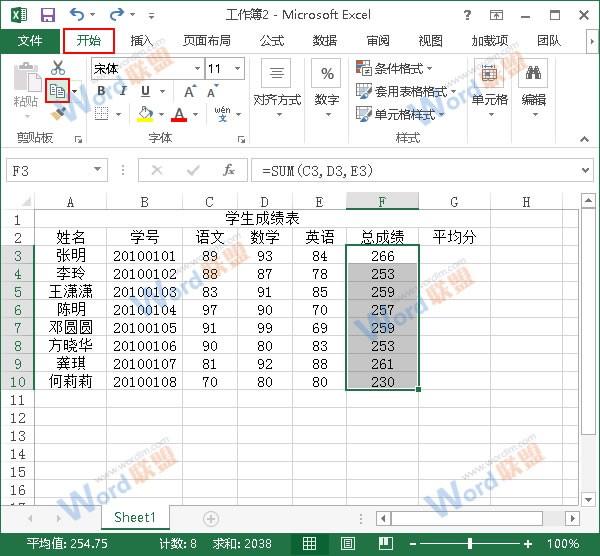Switch to Normal view in the status bar

[309, 543]
